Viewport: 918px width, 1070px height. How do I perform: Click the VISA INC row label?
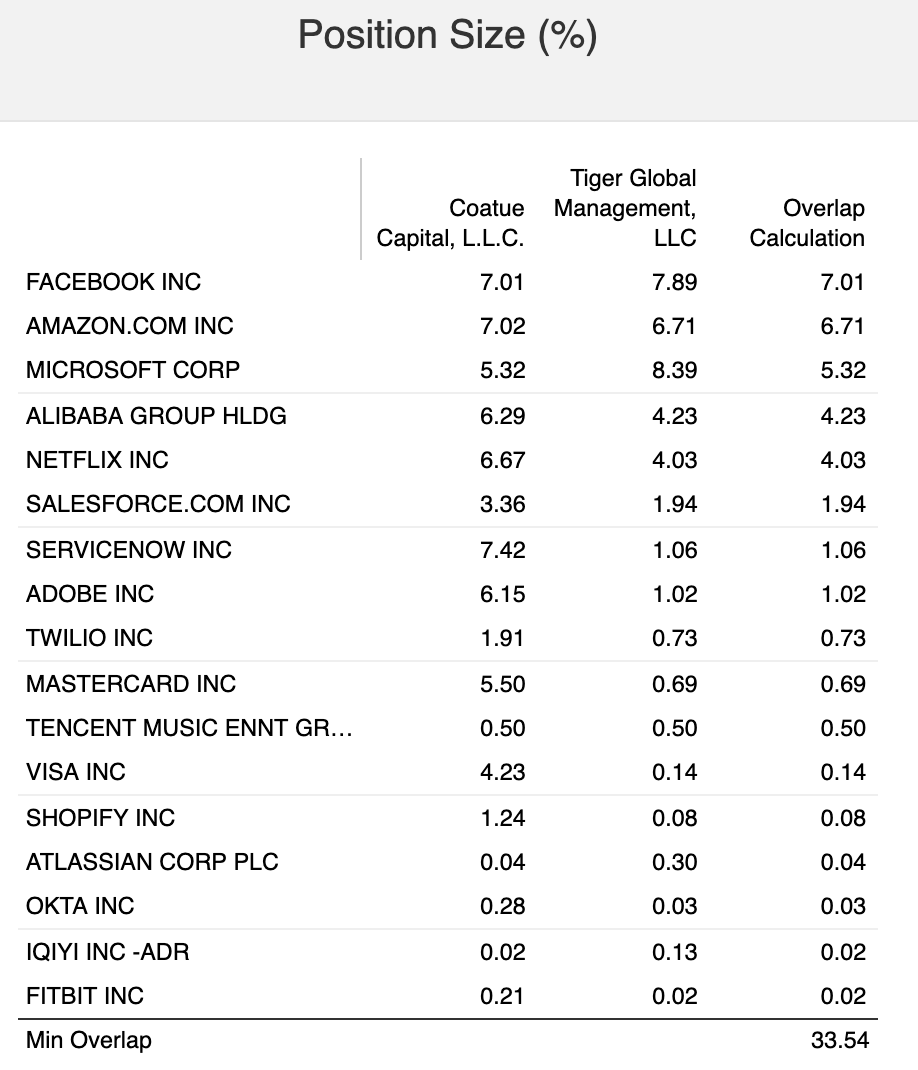pos(76,772)
